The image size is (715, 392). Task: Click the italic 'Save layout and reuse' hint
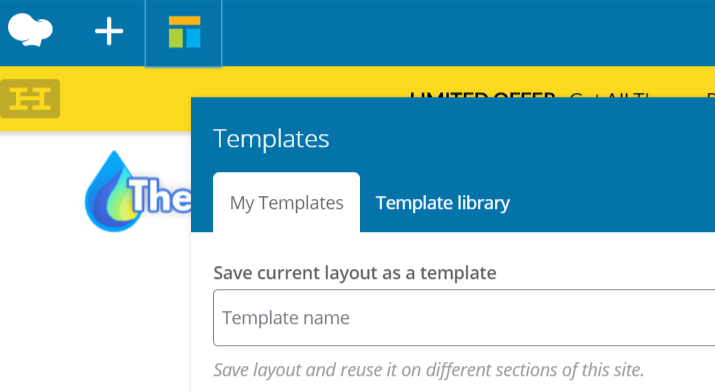[x=429, y=370]
